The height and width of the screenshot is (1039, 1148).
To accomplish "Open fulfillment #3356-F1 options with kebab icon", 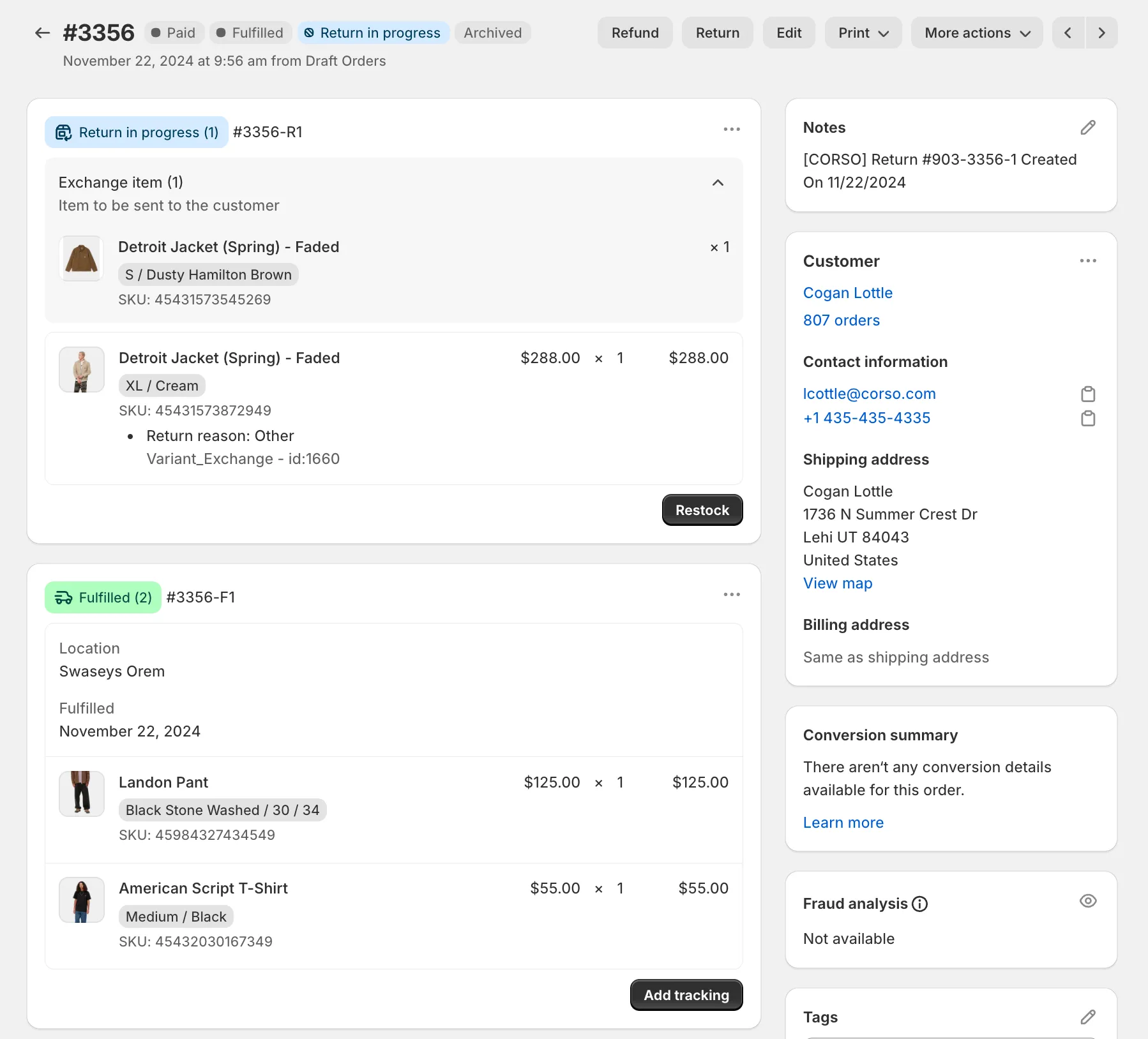I will [732, 594].
